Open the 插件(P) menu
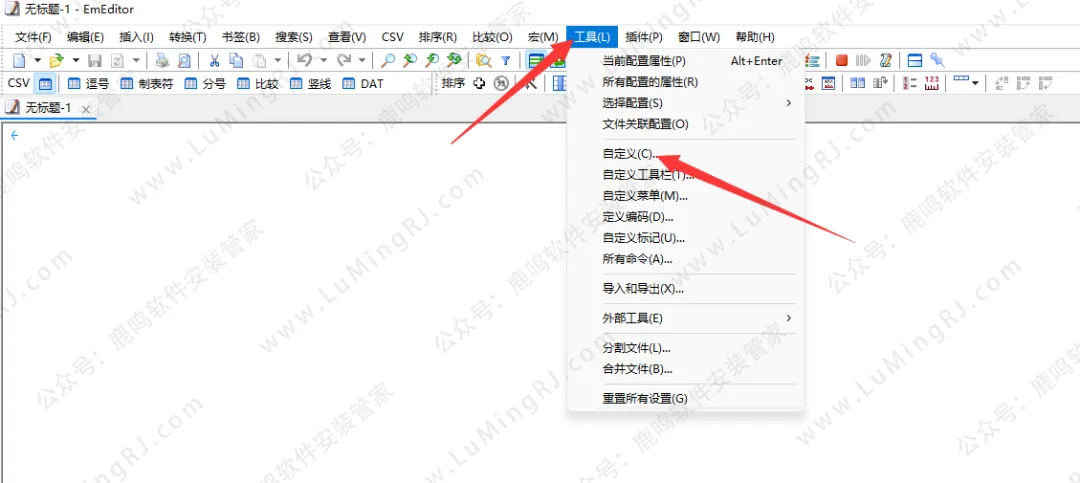1080x483 pixels. 644,37
